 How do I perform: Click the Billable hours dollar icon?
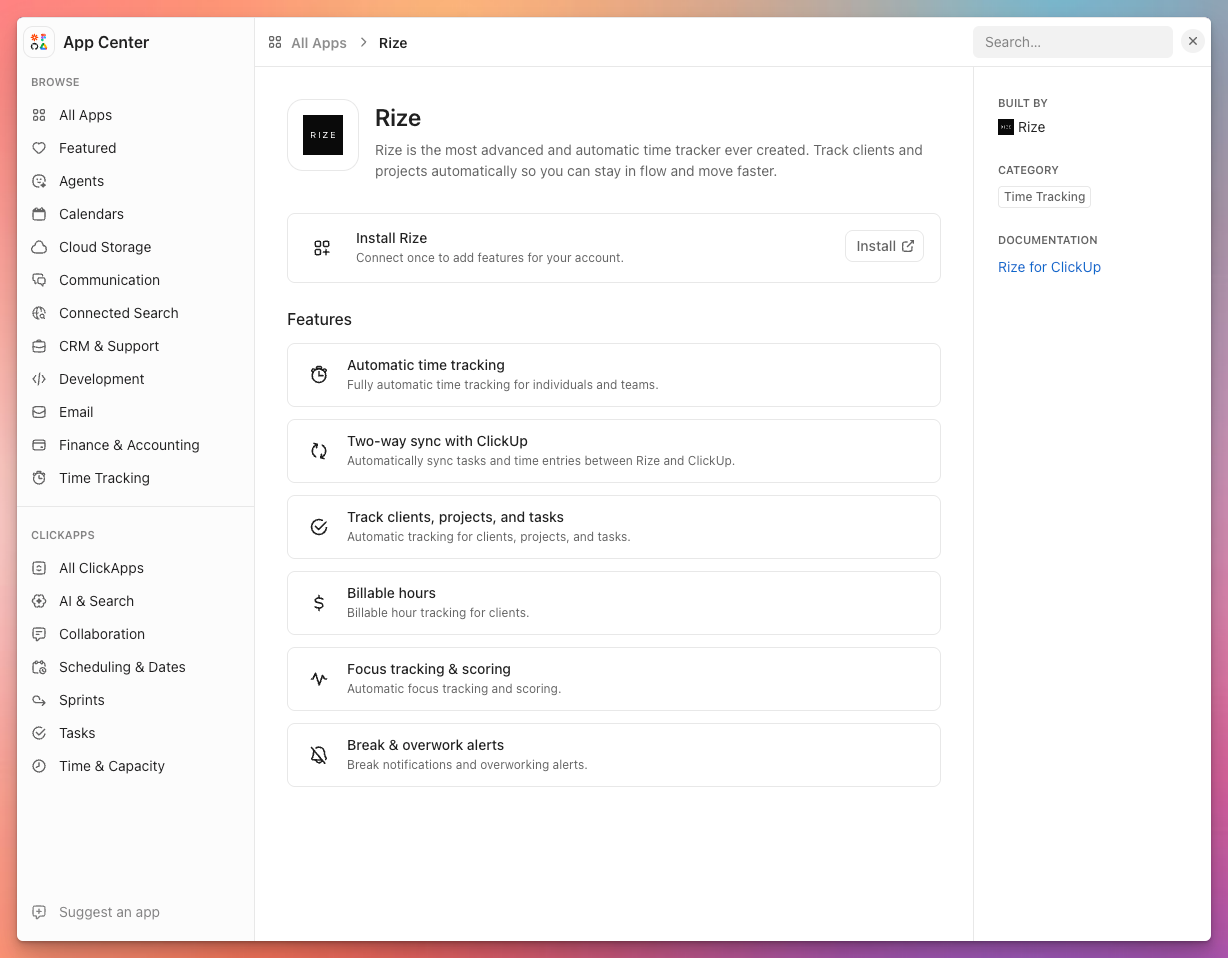pos(319,603)
